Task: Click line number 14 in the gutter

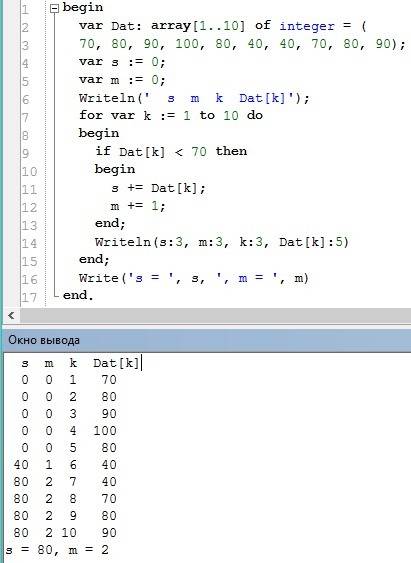Action: coord(29,244)
